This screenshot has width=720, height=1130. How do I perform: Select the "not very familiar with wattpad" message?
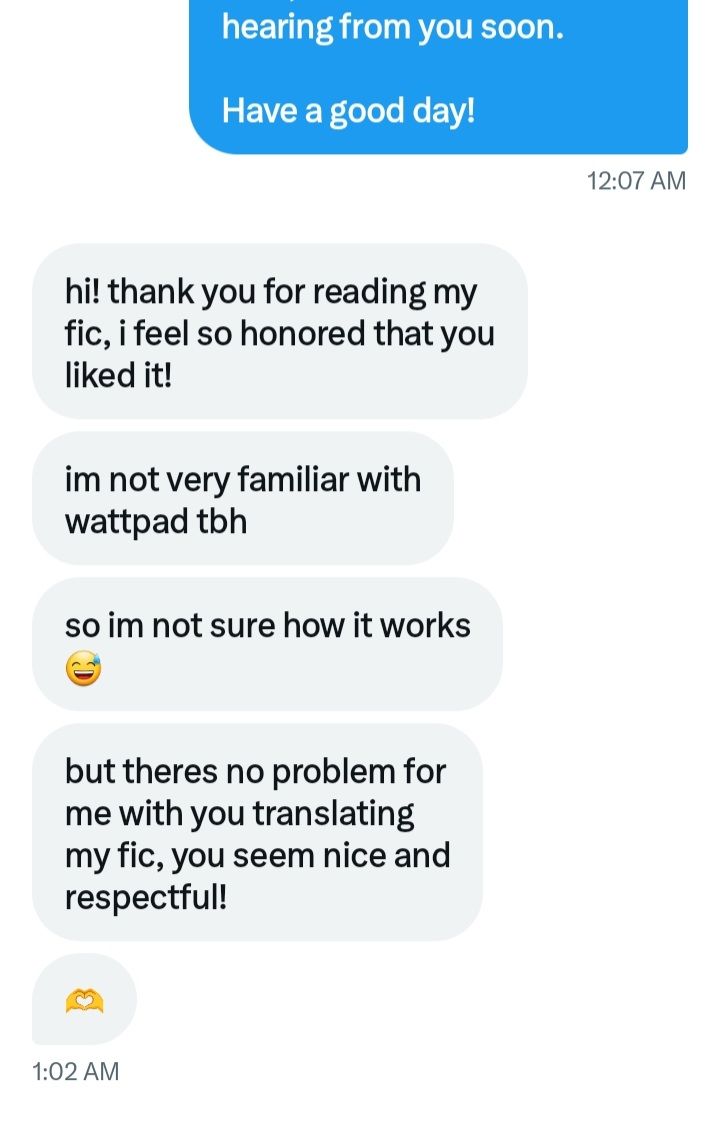coord(243,499)
